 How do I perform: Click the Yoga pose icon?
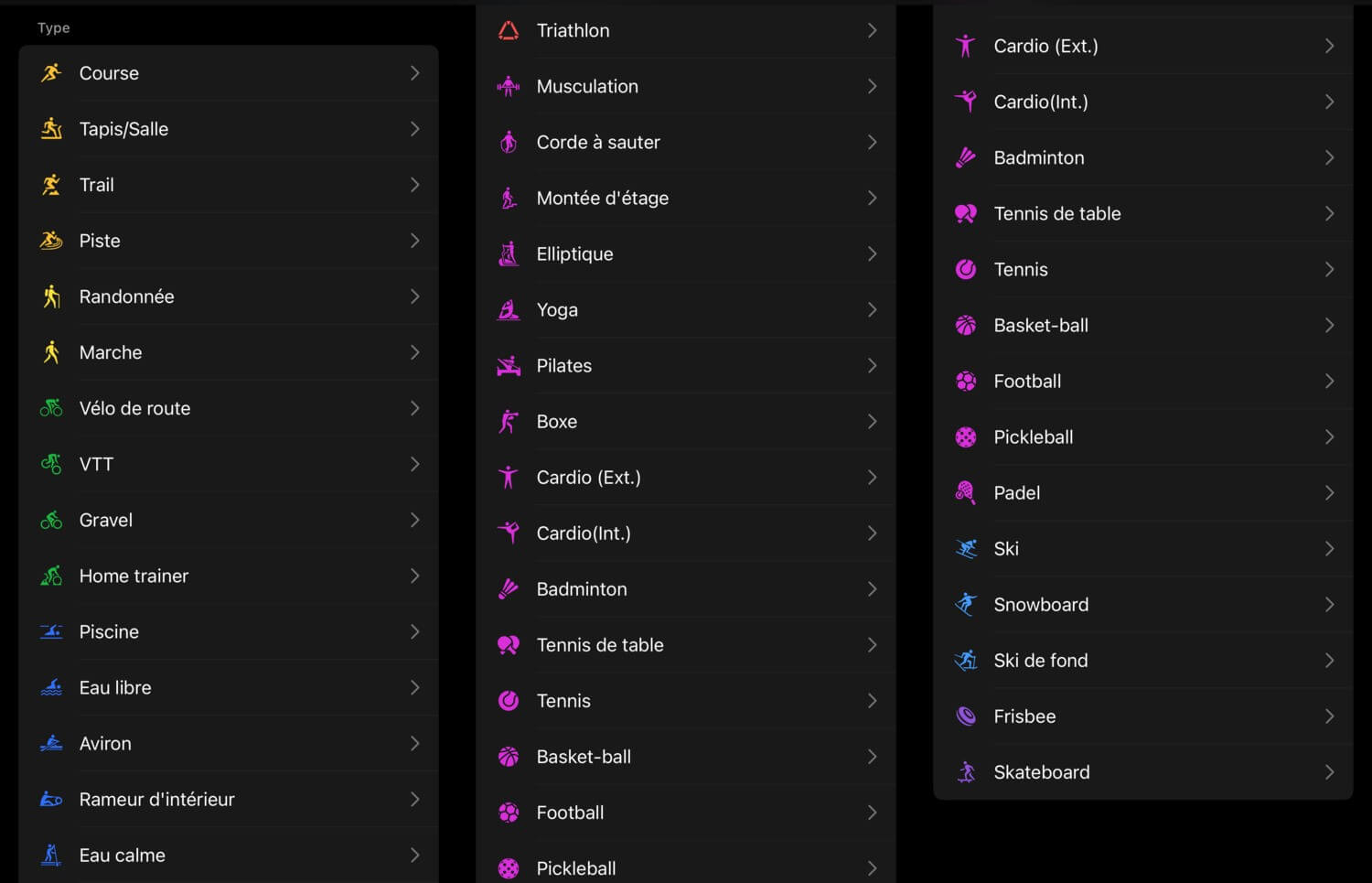509,310
